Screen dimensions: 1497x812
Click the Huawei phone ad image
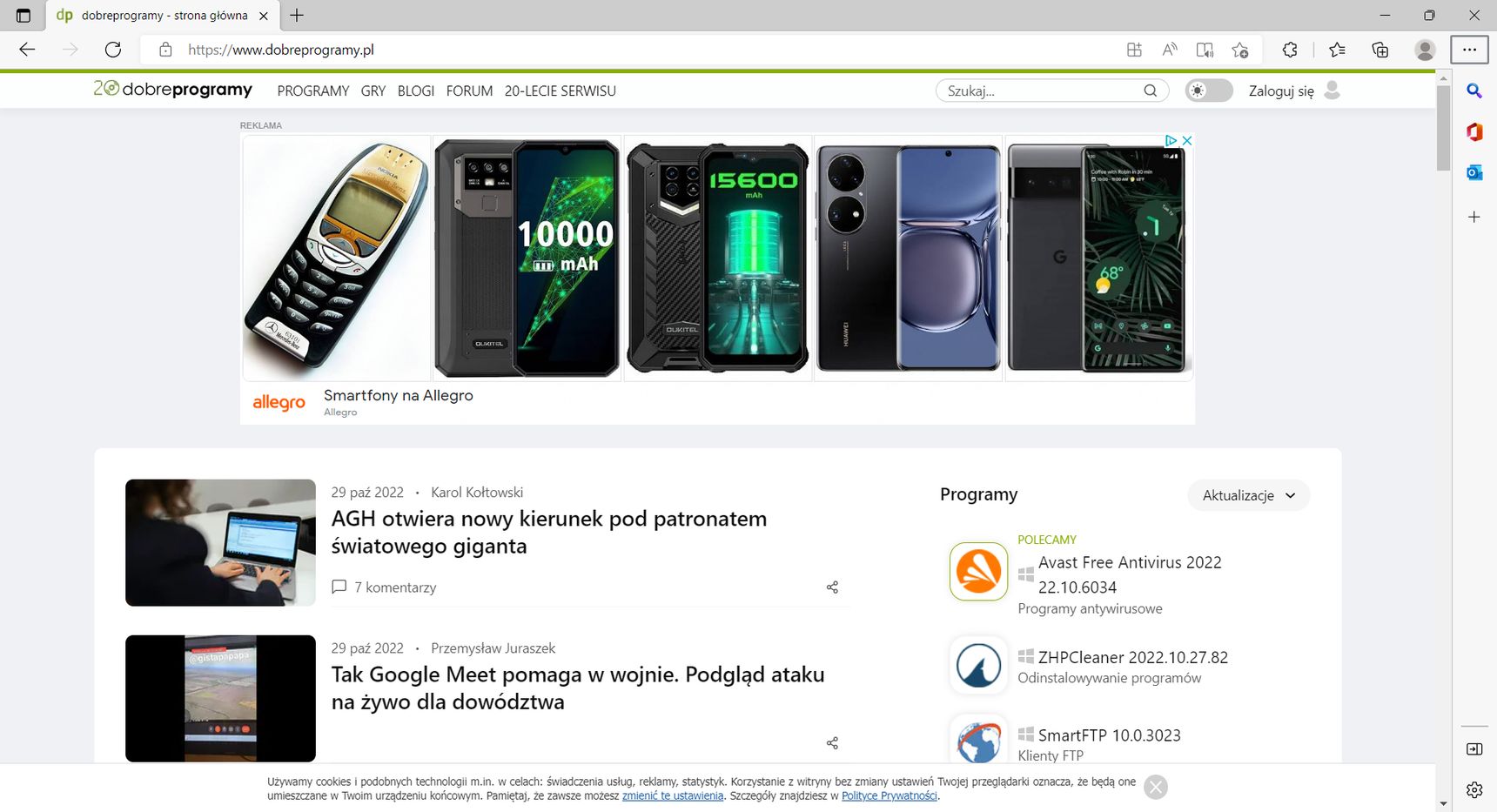[x=908, y=258]
